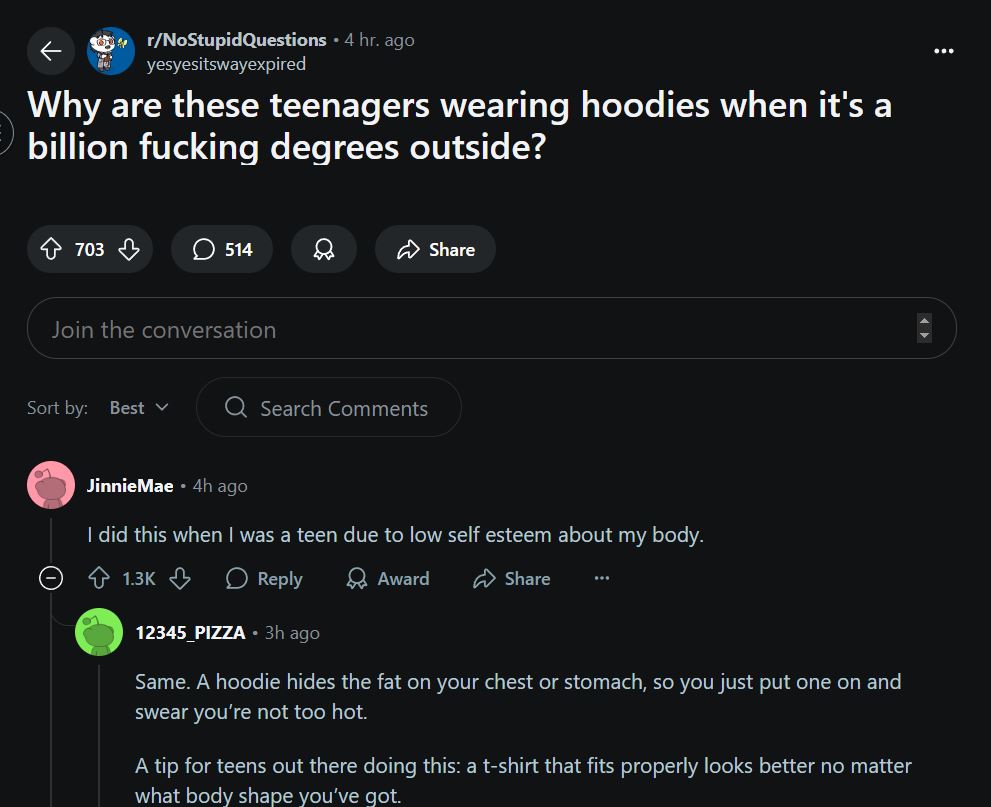Screen dimensions: 991x807
Task: Give an award to the post
Action: click(x=324, y=249)
